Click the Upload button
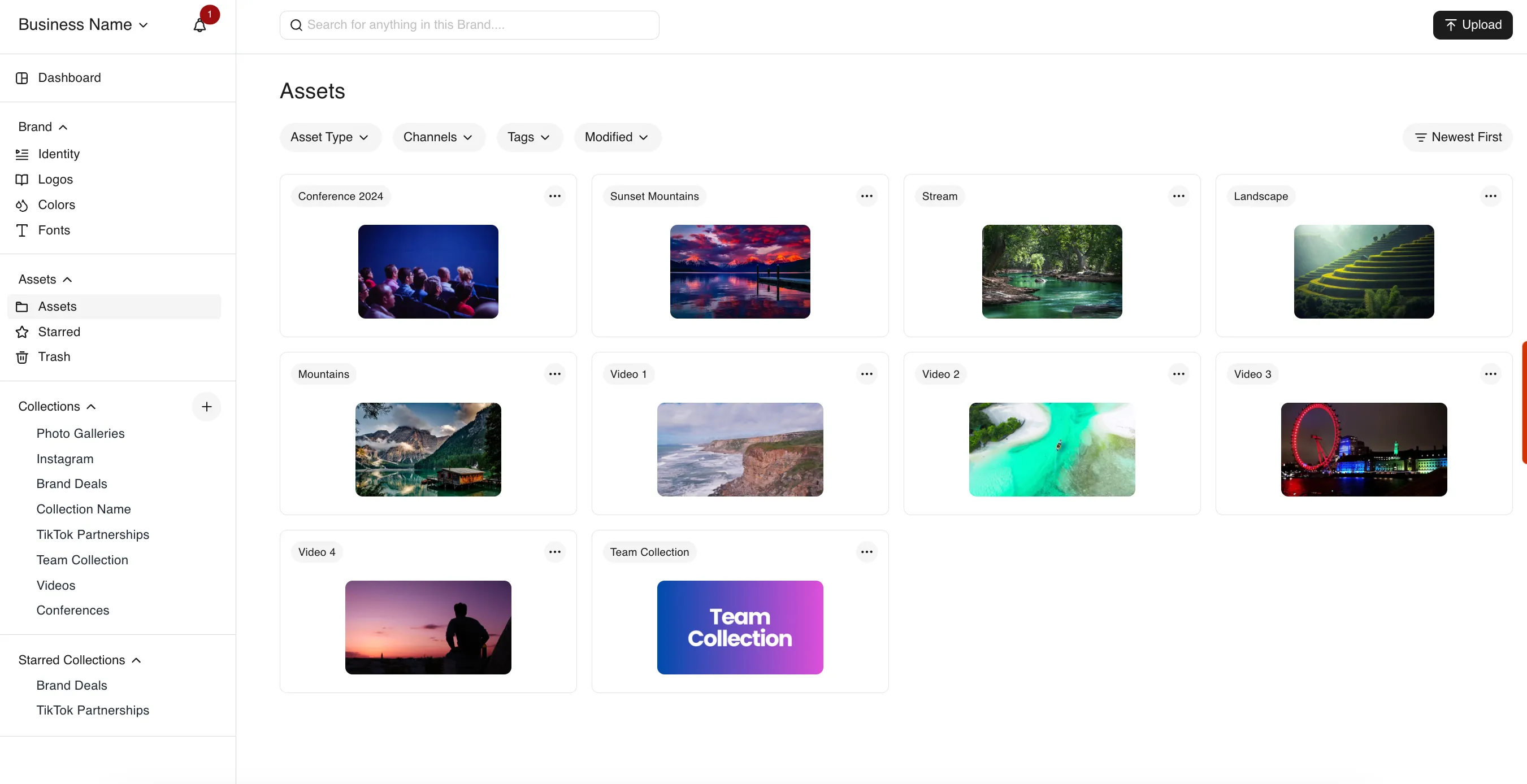 click(x=1472, y=25)
